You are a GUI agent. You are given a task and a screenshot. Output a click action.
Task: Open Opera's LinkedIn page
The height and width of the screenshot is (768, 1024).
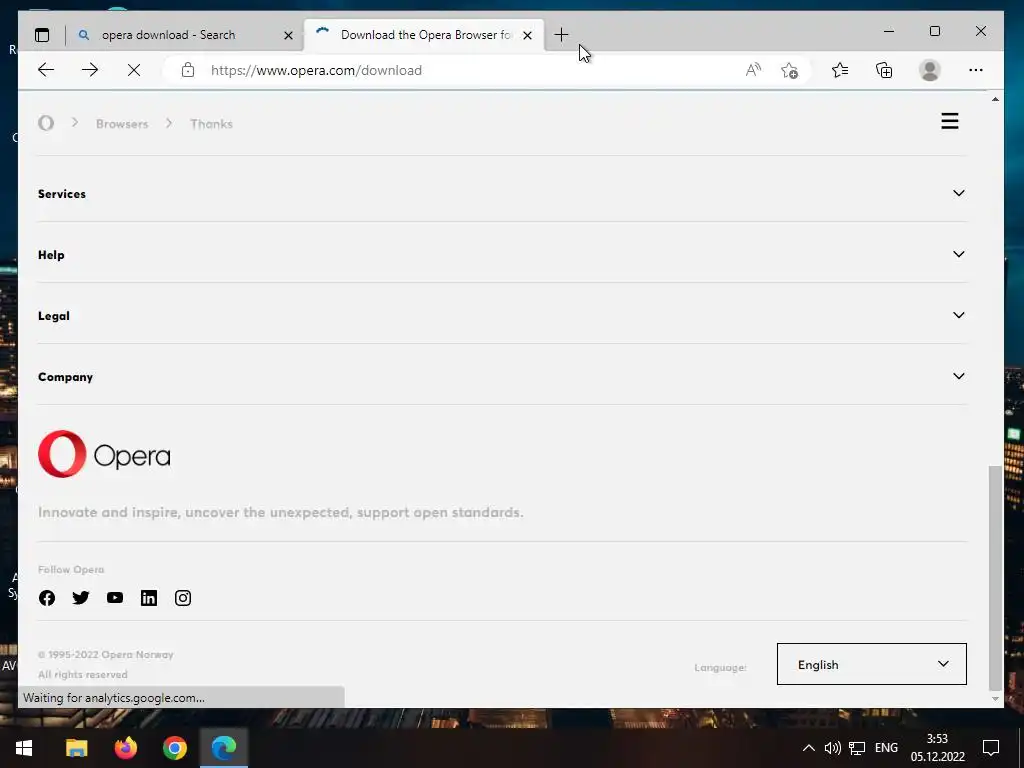[149, 598]
